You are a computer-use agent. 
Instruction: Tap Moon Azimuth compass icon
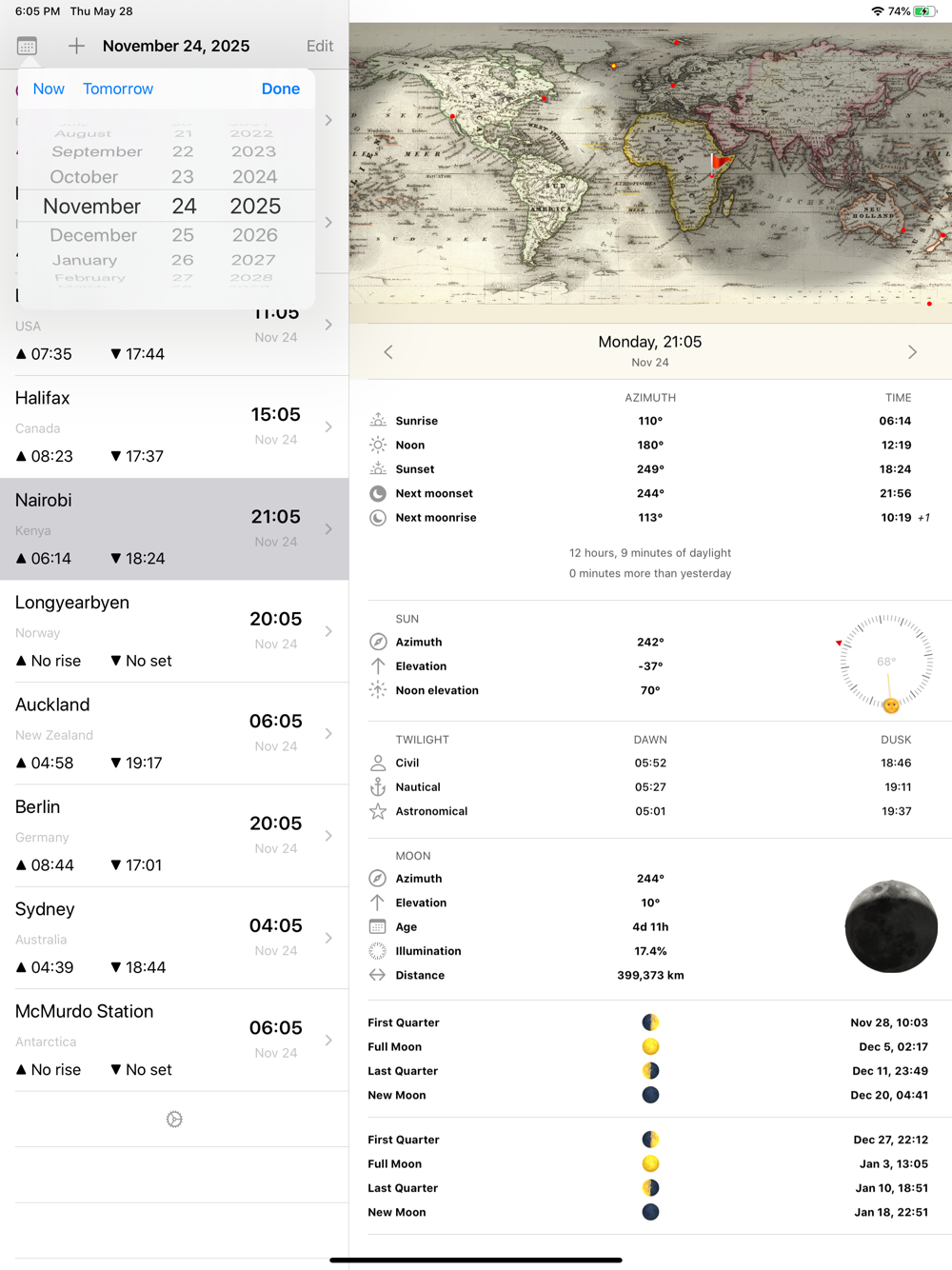coord(378,879)
